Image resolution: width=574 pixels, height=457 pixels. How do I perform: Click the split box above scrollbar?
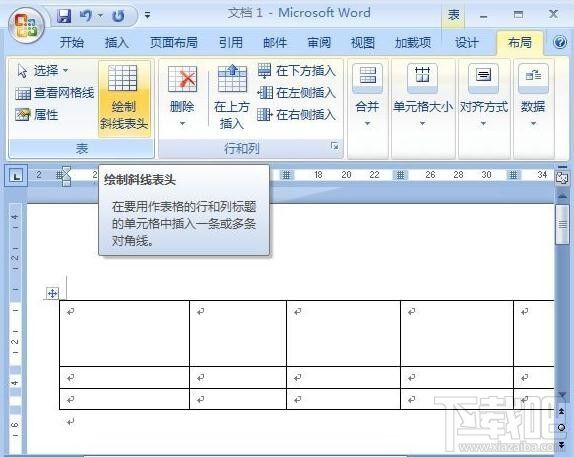tap(562, 167)
